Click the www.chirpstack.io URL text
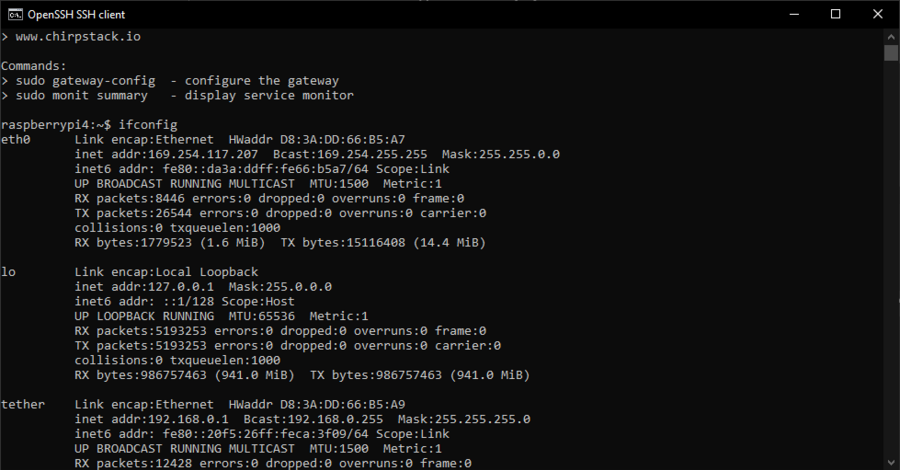This screenshot has height=470, width=900. (x=78, y=36)
